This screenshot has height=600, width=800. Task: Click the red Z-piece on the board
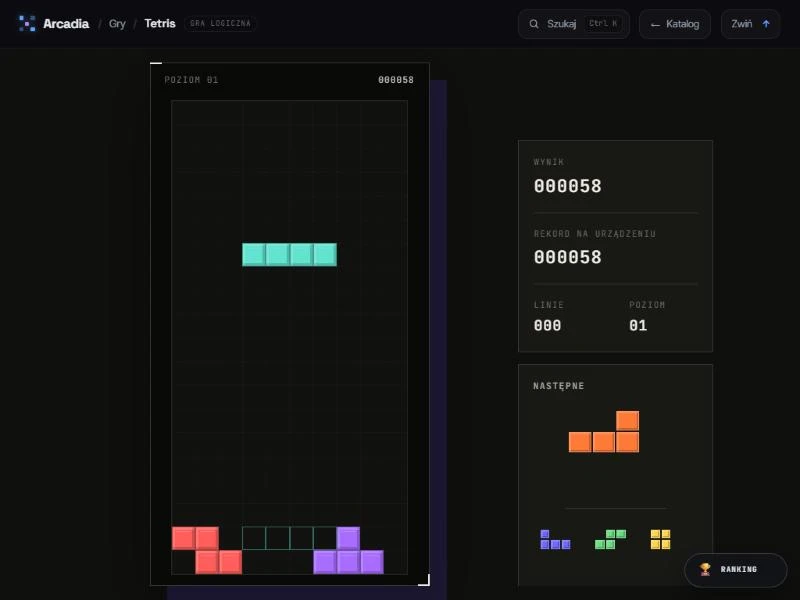click(207, 551)
